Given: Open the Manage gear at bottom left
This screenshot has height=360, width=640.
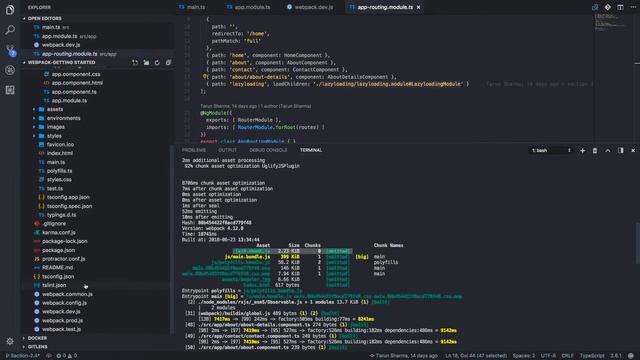Looking at the screenshot, I should [10, 341].
